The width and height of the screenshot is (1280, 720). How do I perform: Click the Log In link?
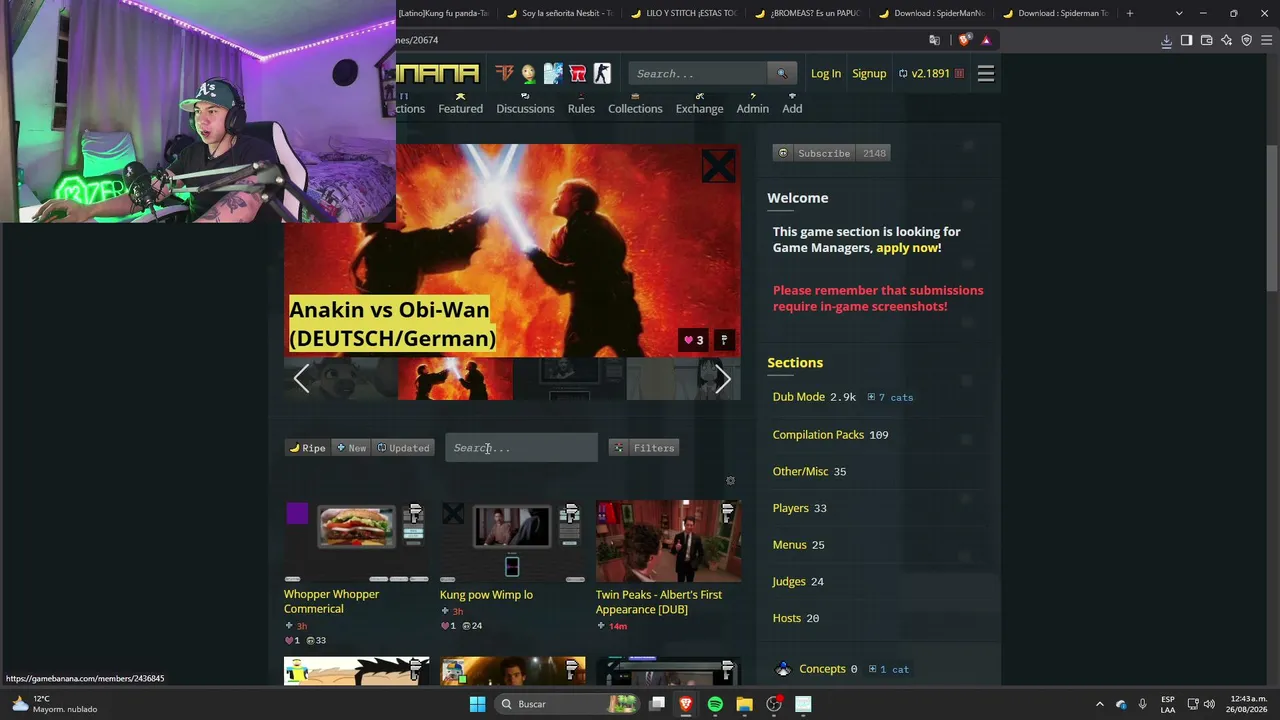(826, 73)
